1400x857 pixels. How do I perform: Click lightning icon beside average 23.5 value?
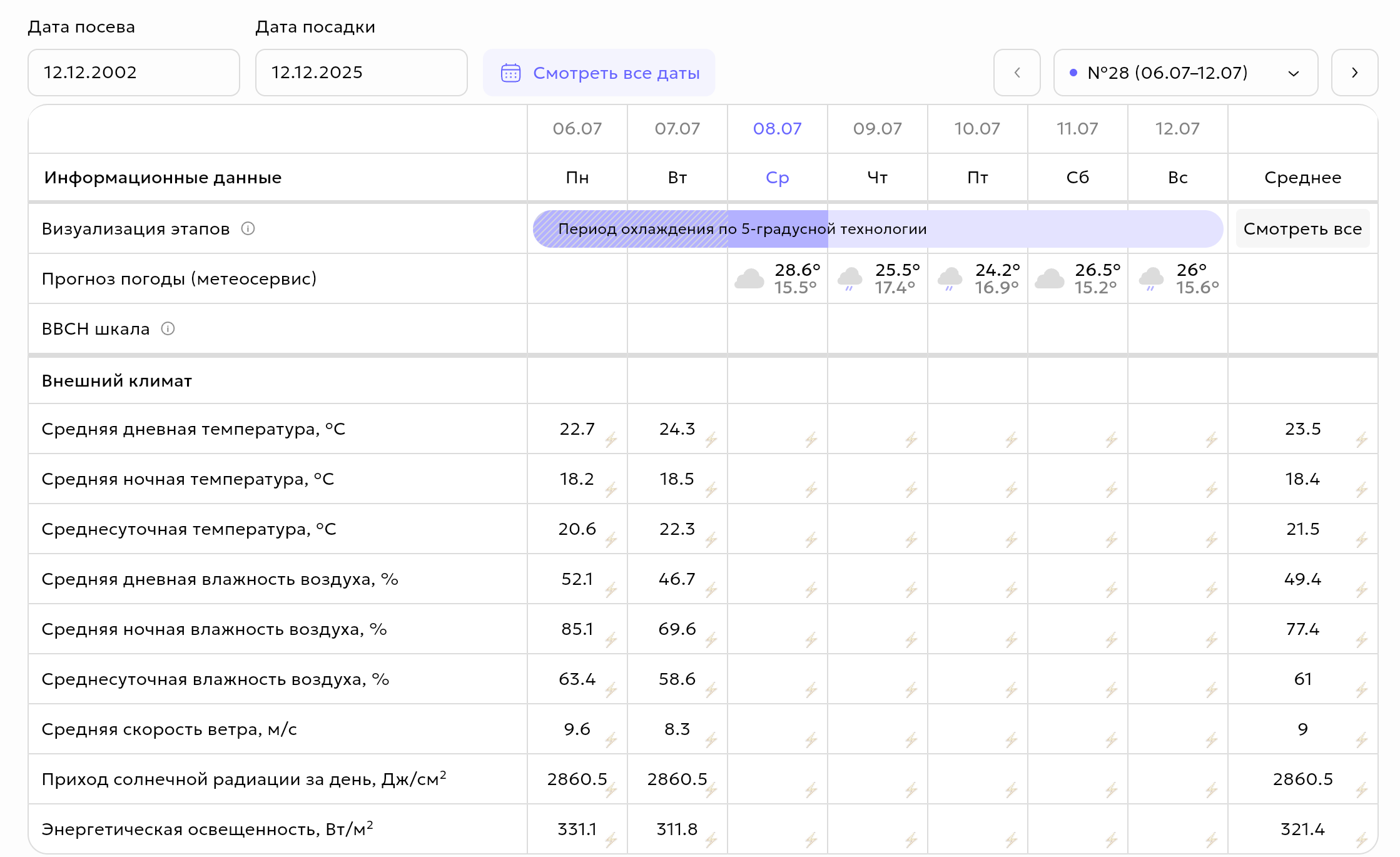(1362, 440)
